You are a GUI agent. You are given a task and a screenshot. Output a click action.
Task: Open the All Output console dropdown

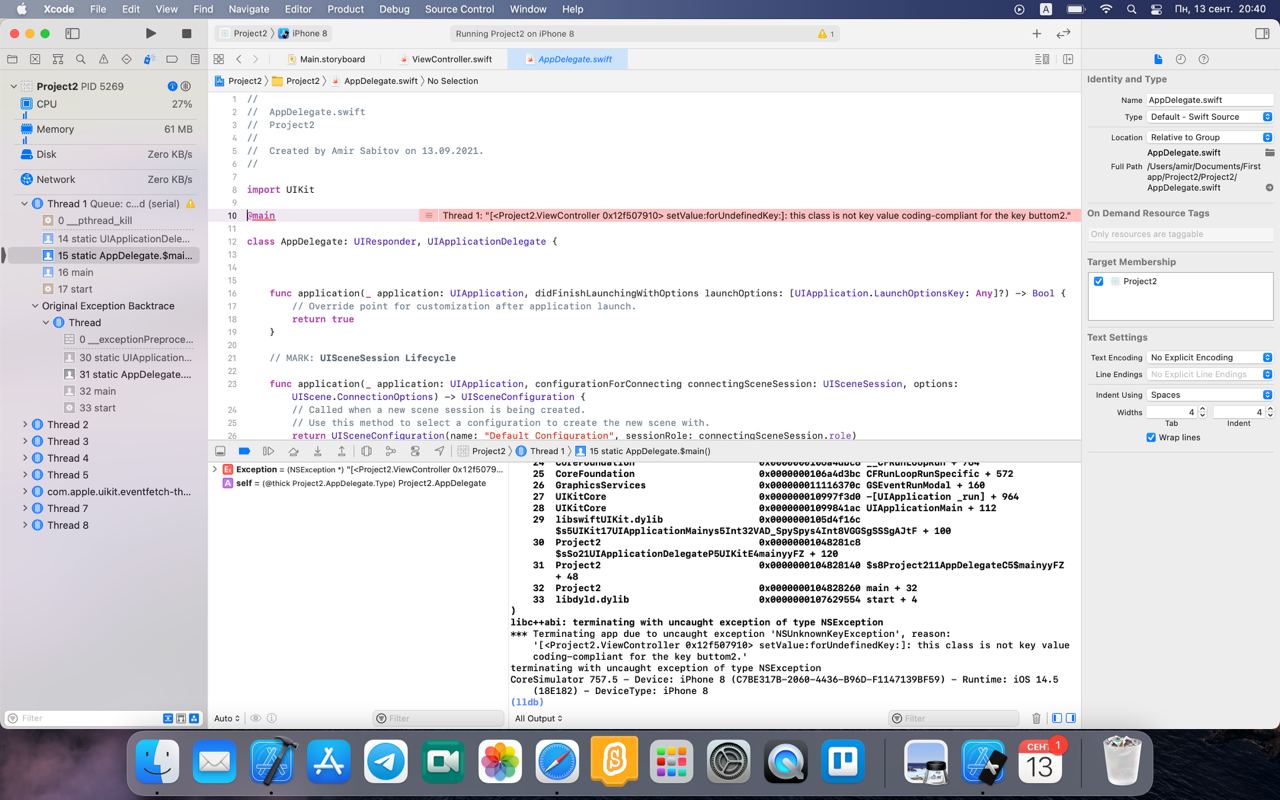tap(538, 718)
